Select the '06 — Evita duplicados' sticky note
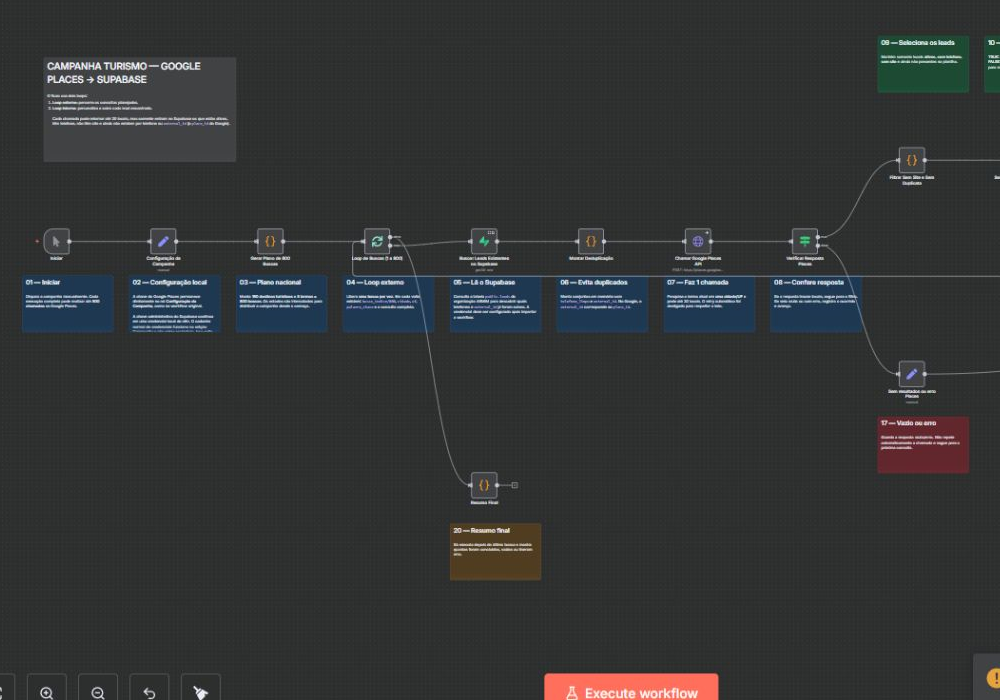The image size is (1000, 700). pos(603,304)
